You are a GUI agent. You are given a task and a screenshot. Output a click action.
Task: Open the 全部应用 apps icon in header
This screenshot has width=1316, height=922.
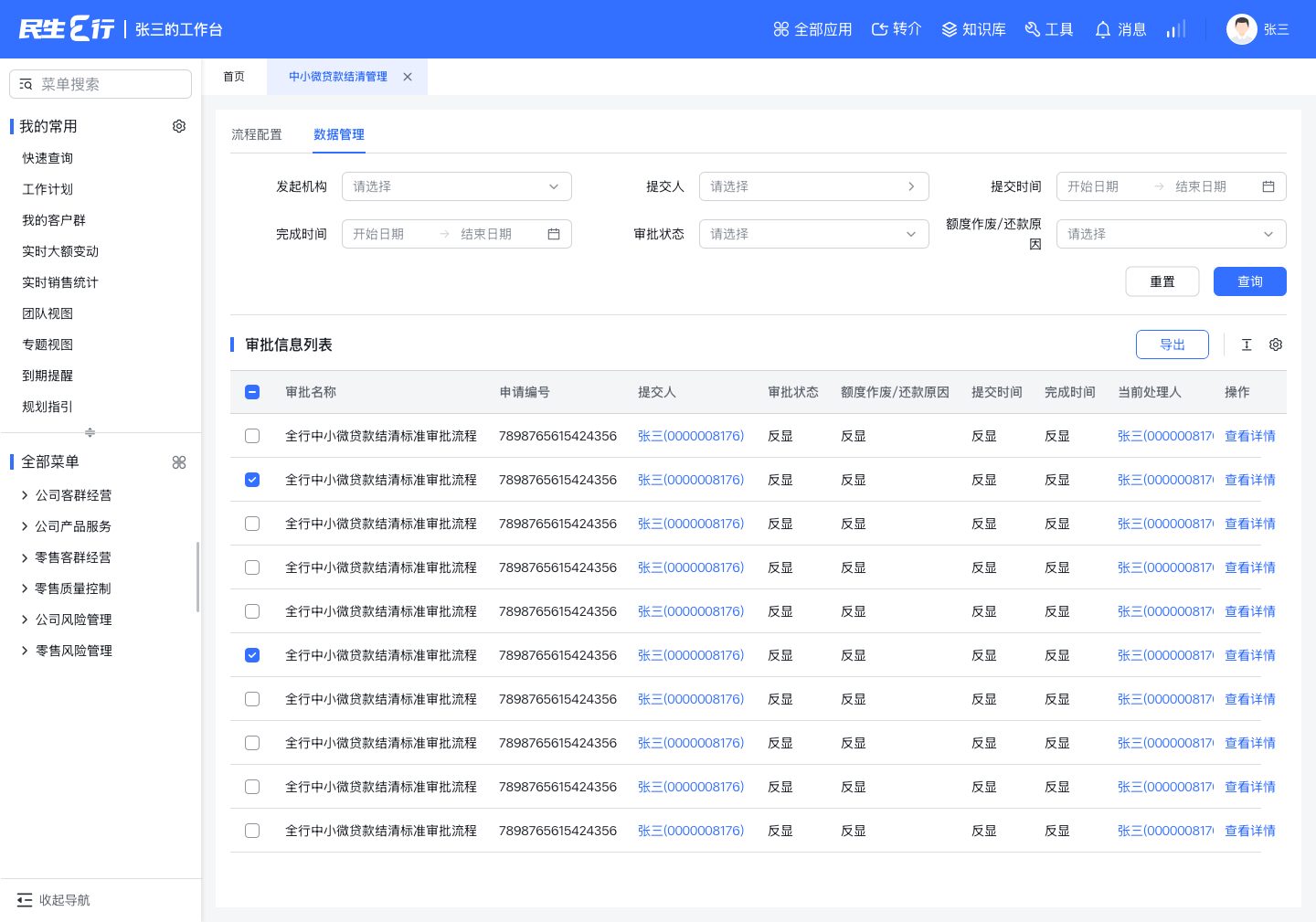pos(780,29)
